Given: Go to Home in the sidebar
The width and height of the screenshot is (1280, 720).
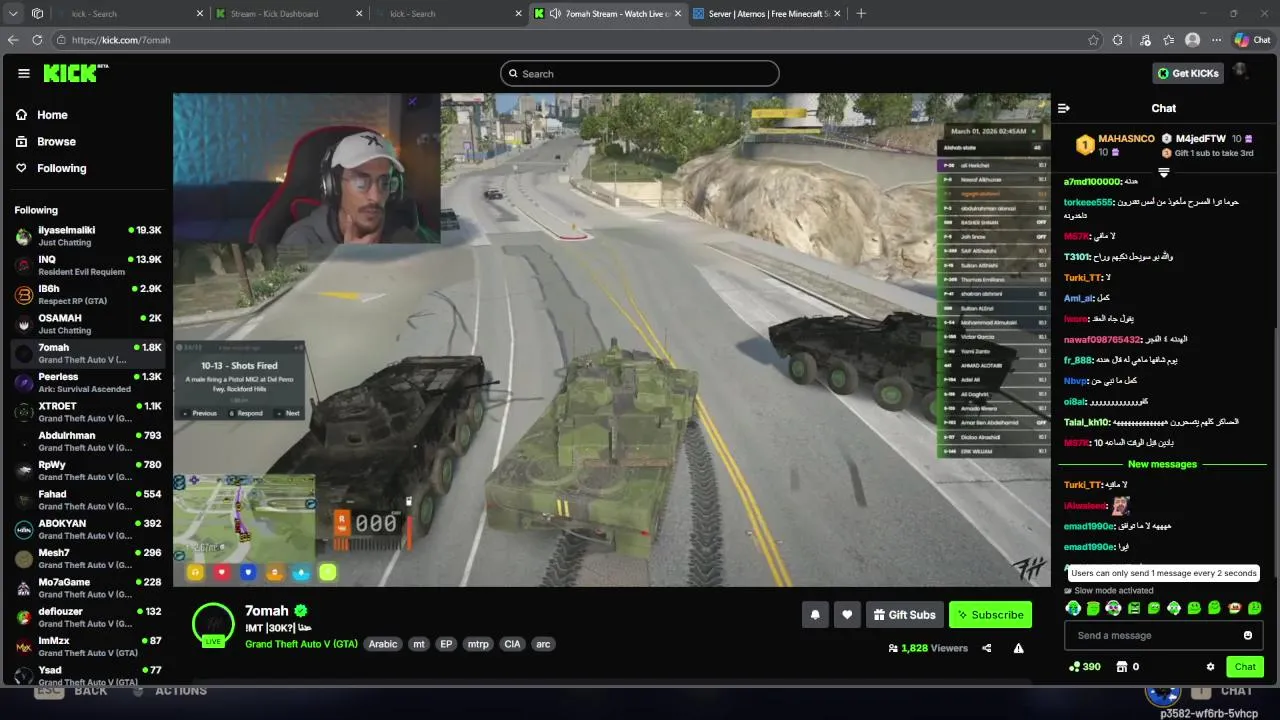Looking at the screenshot, I should pos(42,115).
